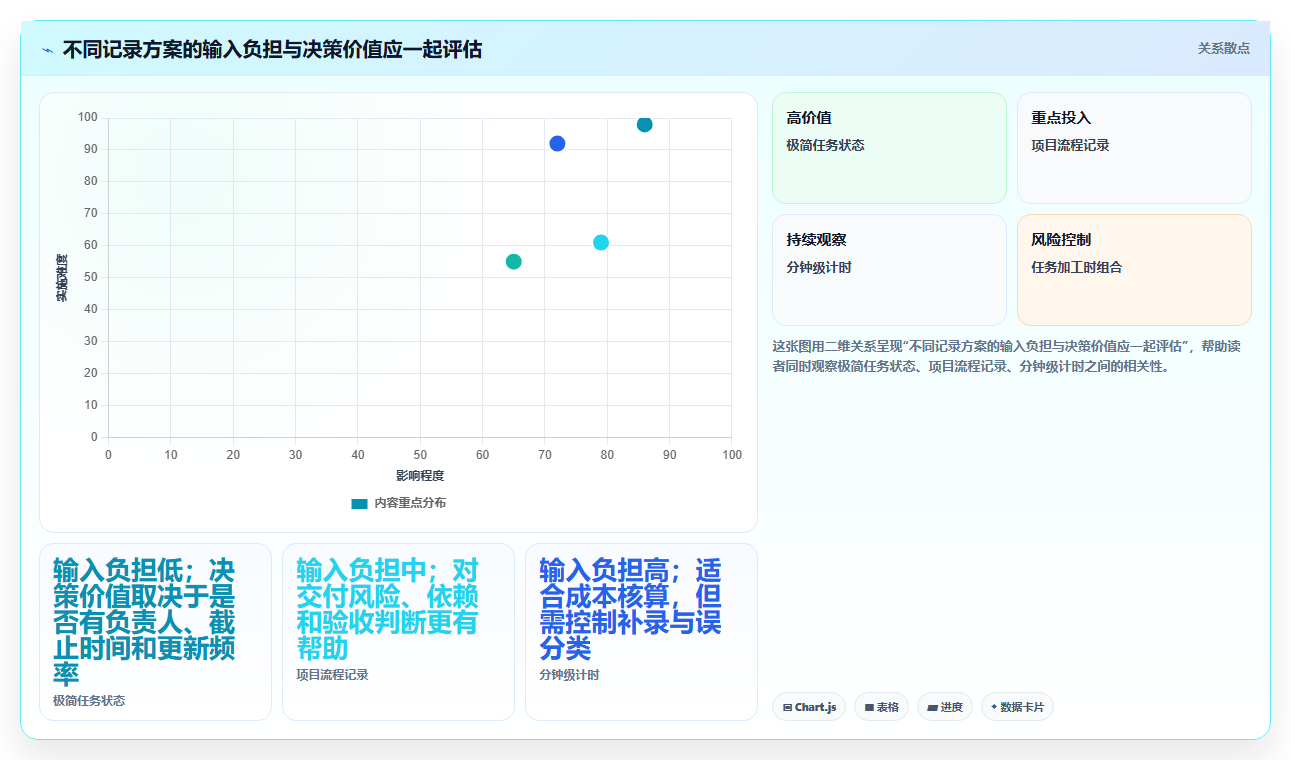Click the dark teal scatter point at the top

644,124
